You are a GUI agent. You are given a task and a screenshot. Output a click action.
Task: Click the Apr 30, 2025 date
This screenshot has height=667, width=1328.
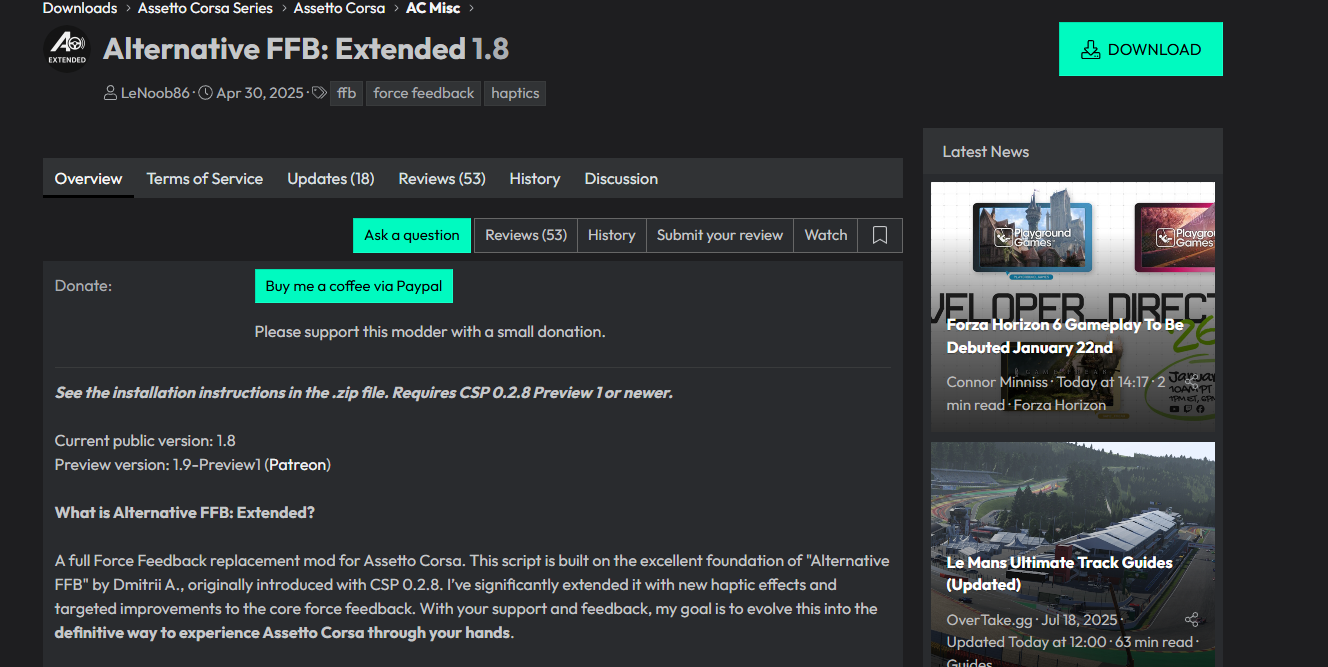coord(260,93)
